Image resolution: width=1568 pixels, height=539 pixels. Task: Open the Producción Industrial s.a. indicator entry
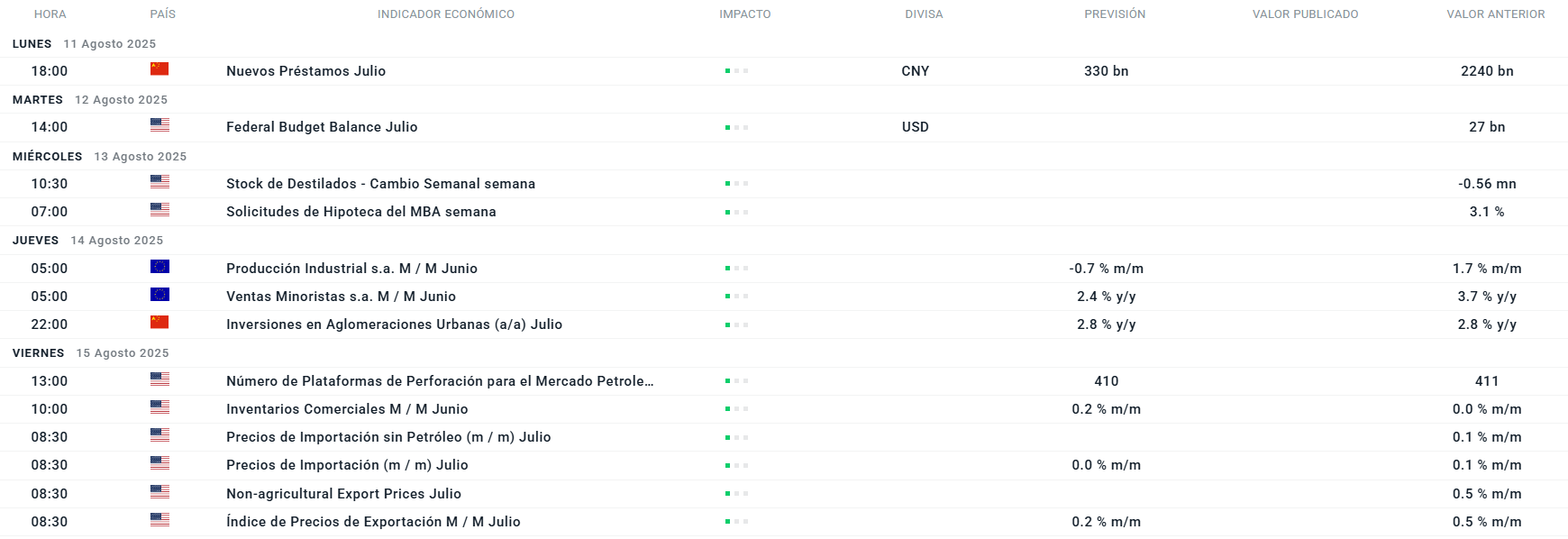pos(351,268)
